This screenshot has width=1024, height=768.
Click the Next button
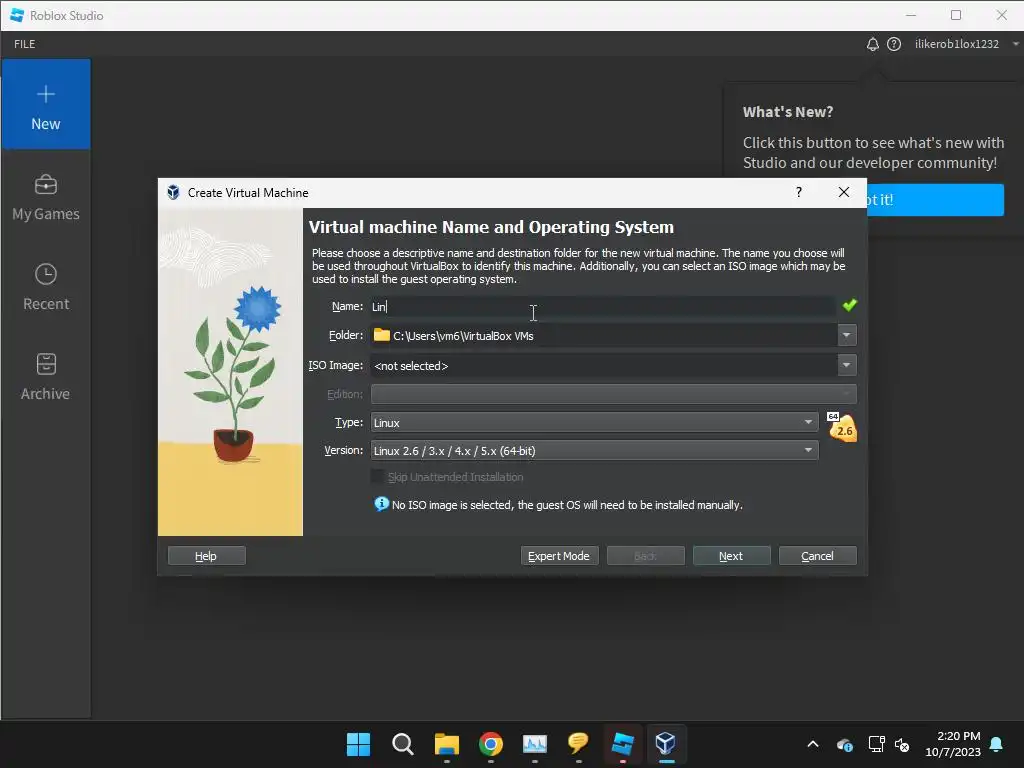click(x=731, y=556)
